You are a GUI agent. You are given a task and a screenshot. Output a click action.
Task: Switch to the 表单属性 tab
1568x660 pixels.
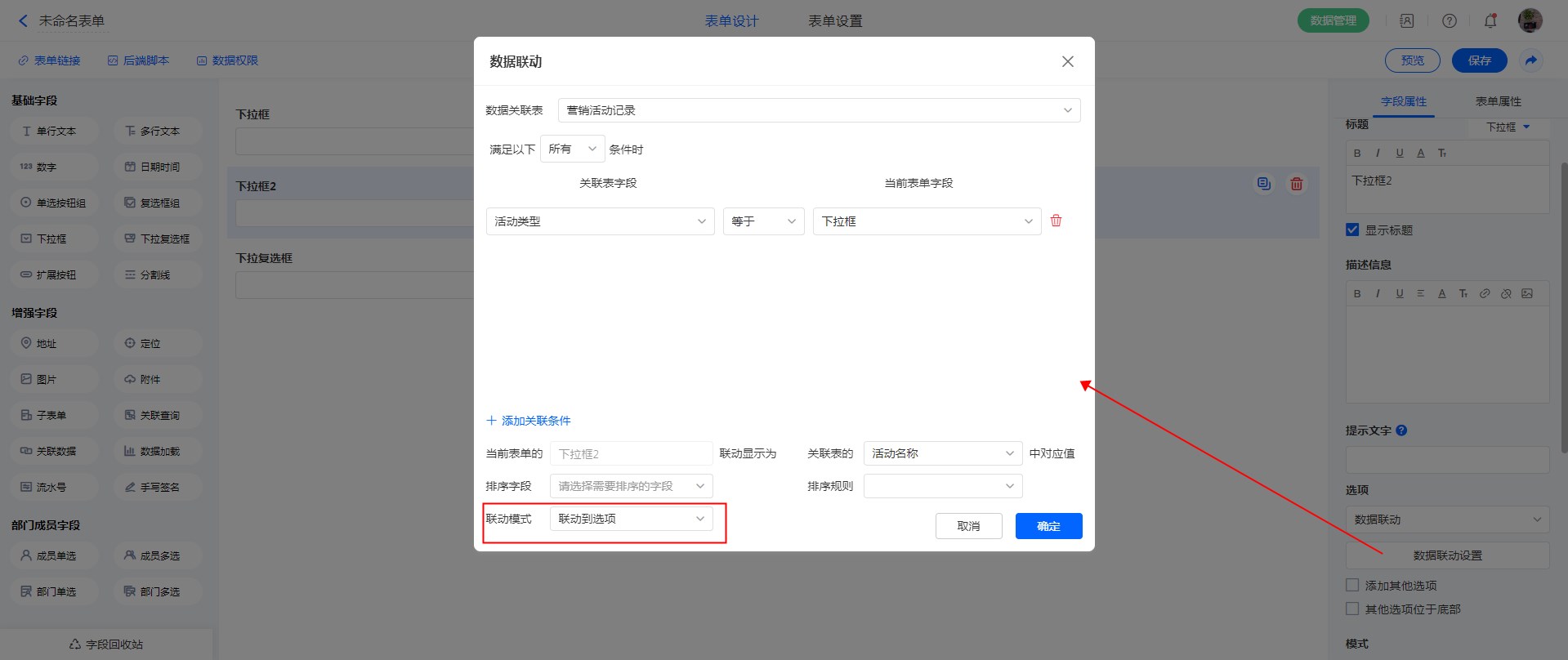[x=1498, y=101]
